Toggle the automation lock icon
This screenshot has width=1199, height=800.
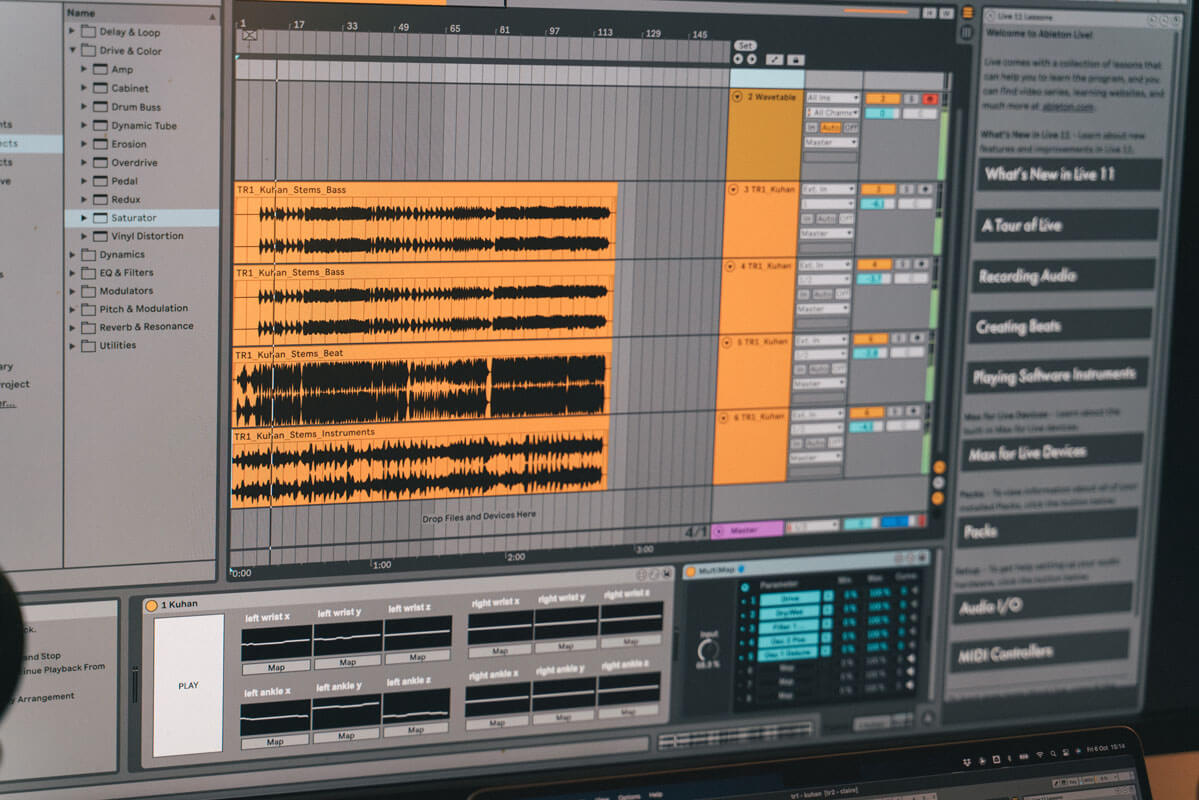point(796,60)
